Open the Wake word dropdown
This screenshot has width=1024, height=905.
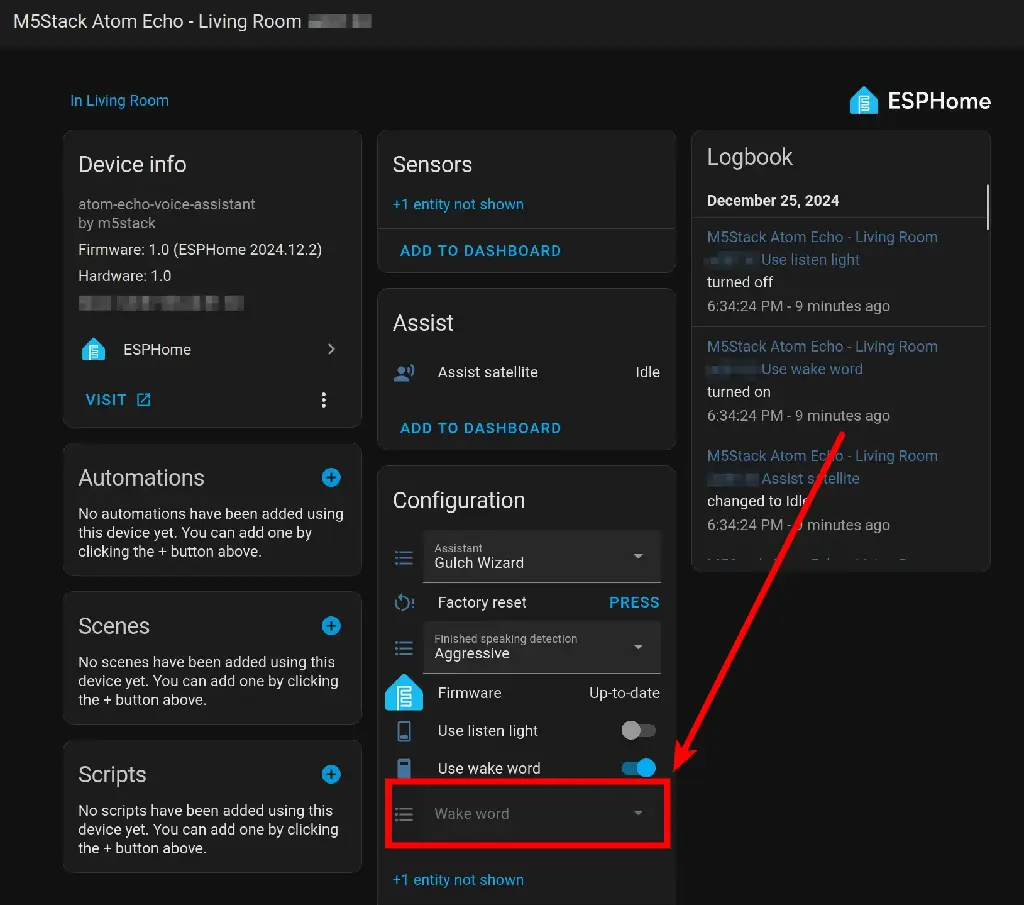(541, 814)
